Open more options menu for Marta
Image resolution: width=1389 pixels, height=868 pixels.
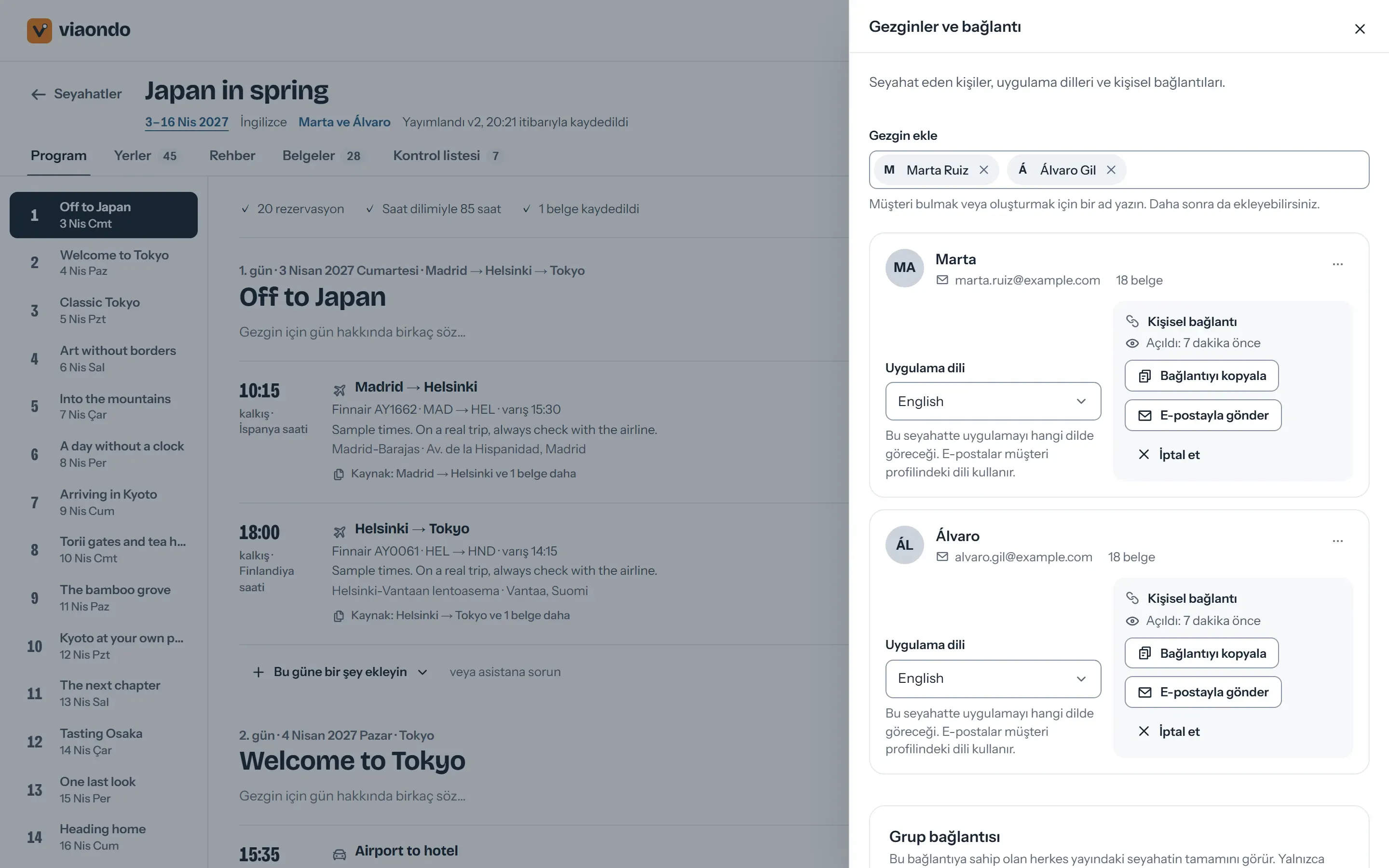(1337, 264)
